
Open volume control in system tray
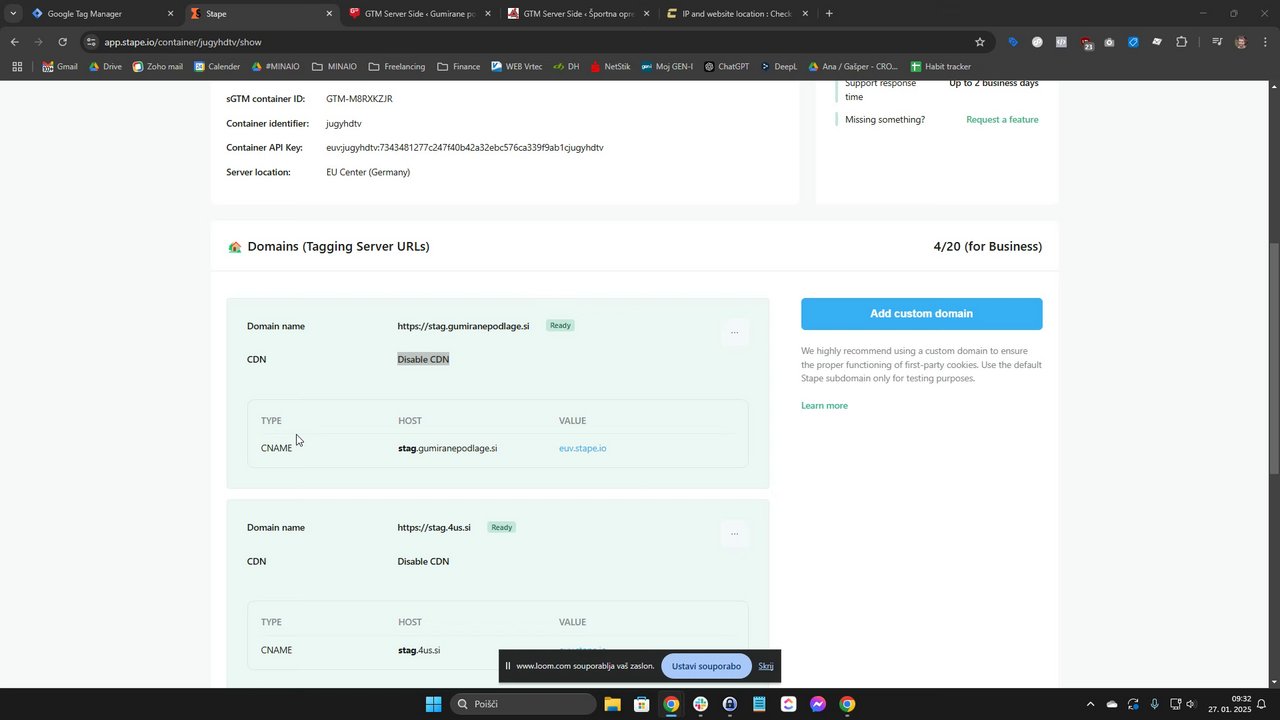(1190, 704)
